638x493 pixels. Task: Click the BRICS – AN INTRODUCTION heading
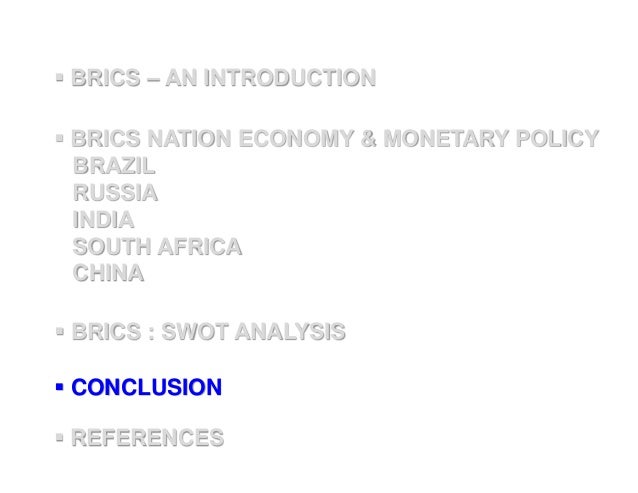pos(223,77)
